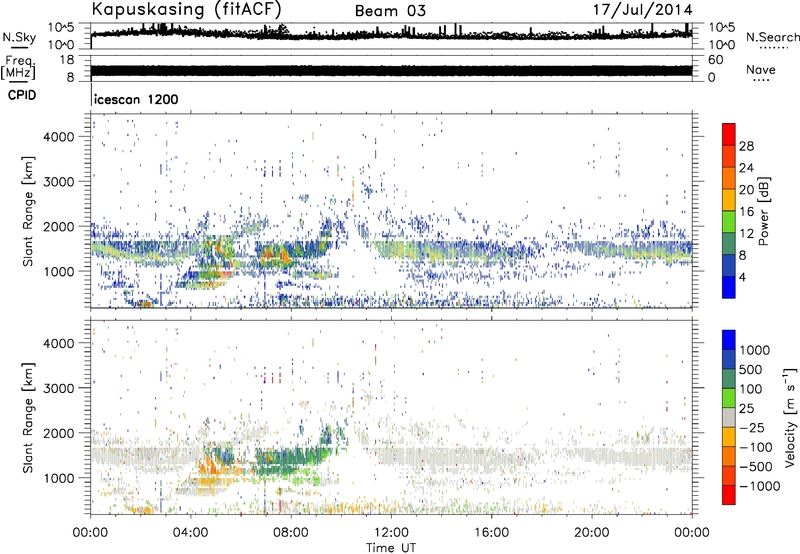The image size is (800, 554).
Task: Click the frequency band strip plot
Action: click(x=391, y=70)
